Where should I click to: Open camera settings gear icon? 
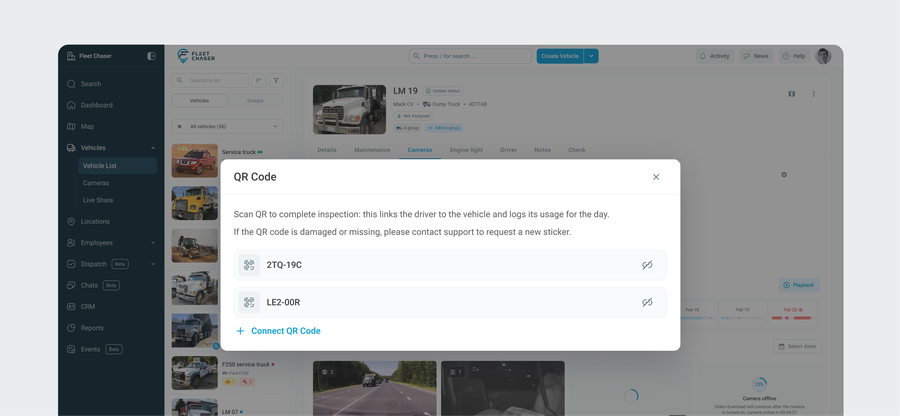coord(784,174)
